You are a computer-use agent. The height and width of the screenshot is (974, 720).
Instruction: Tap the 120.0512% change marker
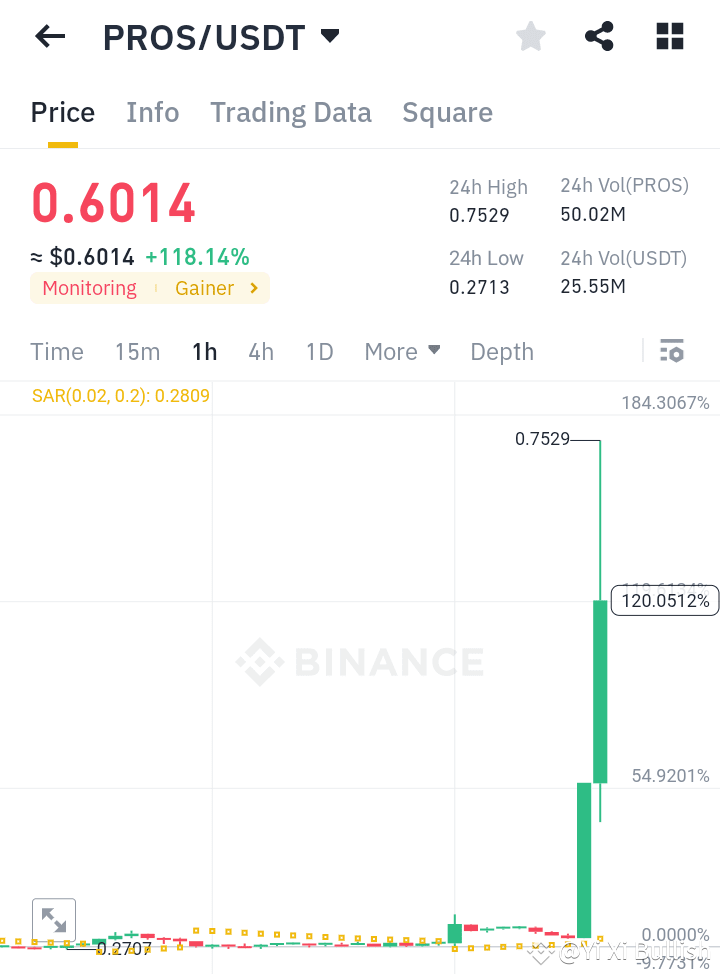[x=664, y=600]
